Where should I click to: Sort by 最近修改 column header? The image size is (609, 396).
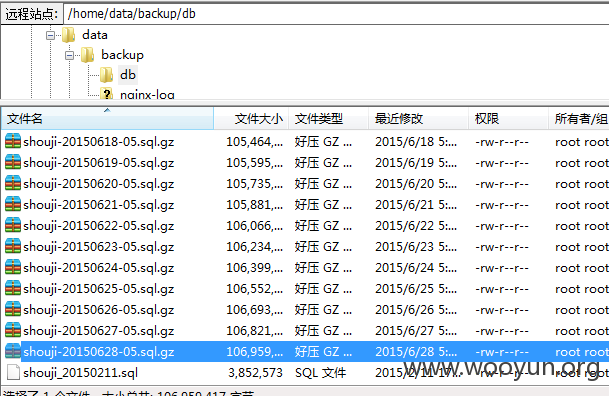(x=418, y=118)
